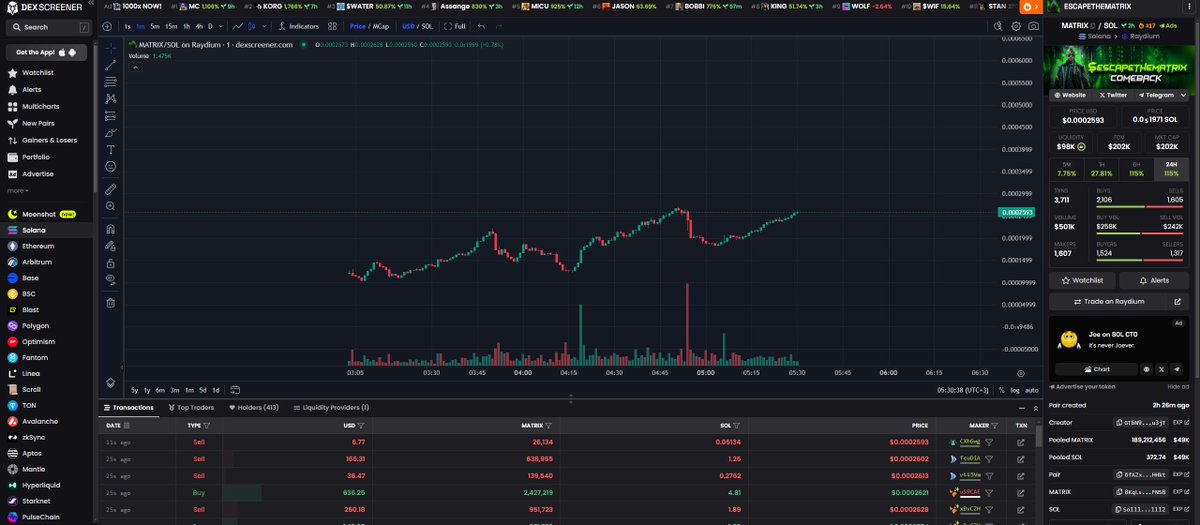Click Trade on Raydium button
The image size is (1200, 525).
[x=1120, y=301]
